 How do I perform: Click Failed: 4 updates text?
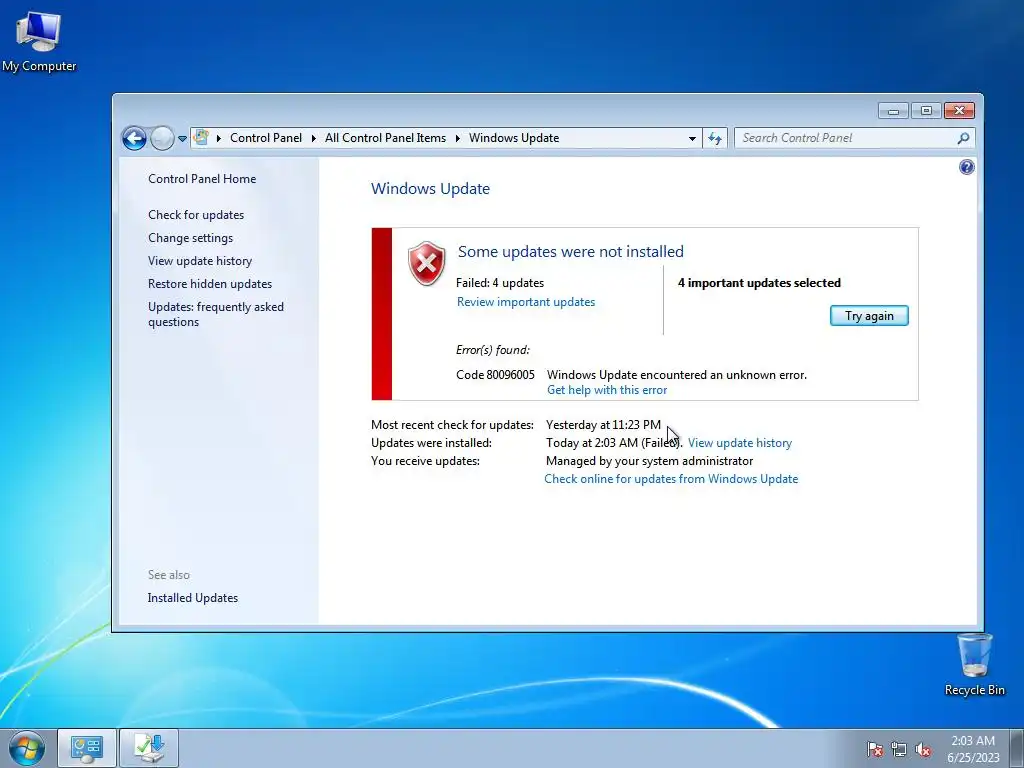click(x=500, y=283)
